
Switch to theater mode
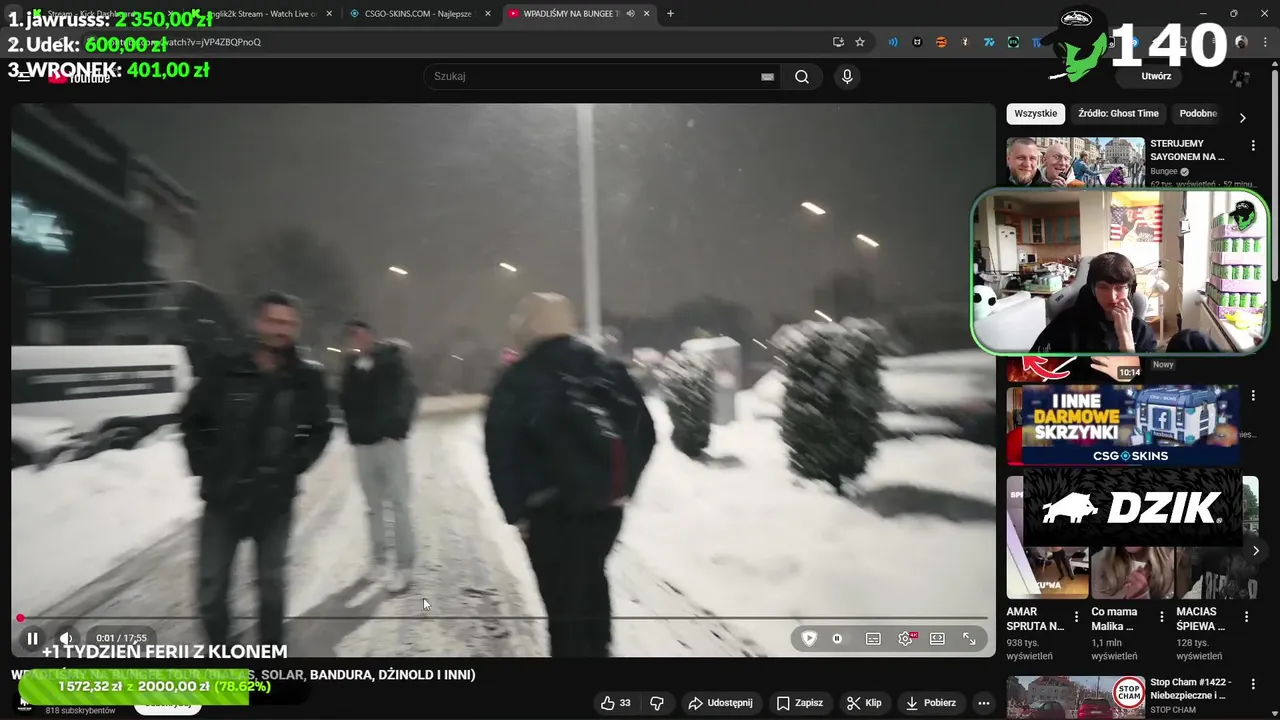[x=937, y=638]
